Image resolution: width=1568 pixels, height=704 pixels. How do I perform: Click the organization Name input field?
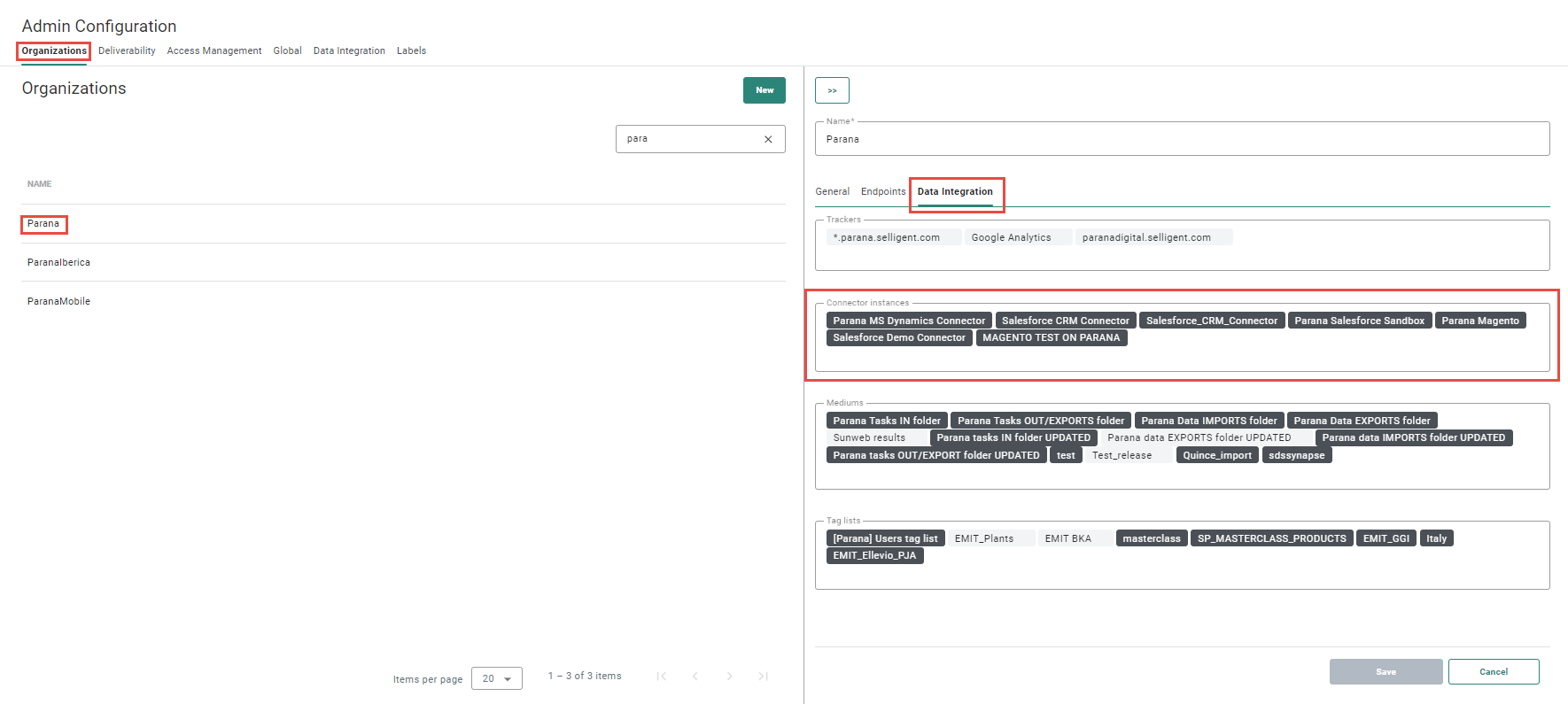click(1181, 139)
